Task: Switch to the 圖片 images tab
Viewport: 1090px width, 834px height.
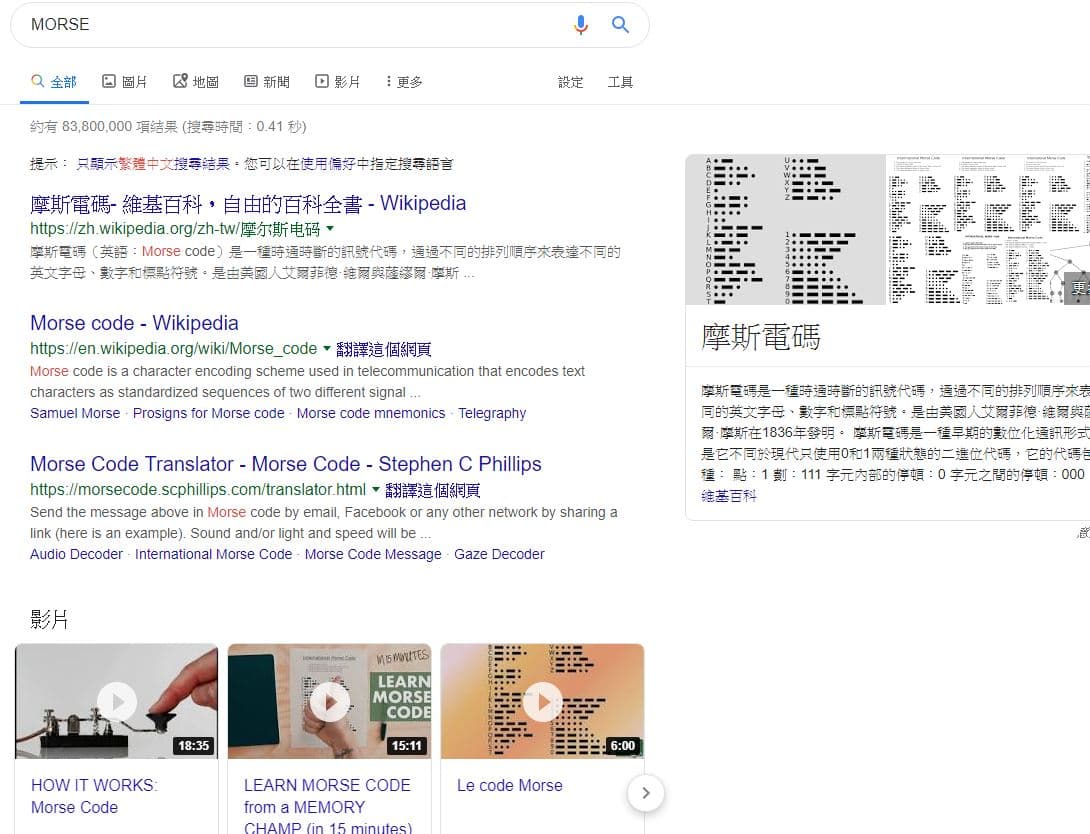Action: 124,82
